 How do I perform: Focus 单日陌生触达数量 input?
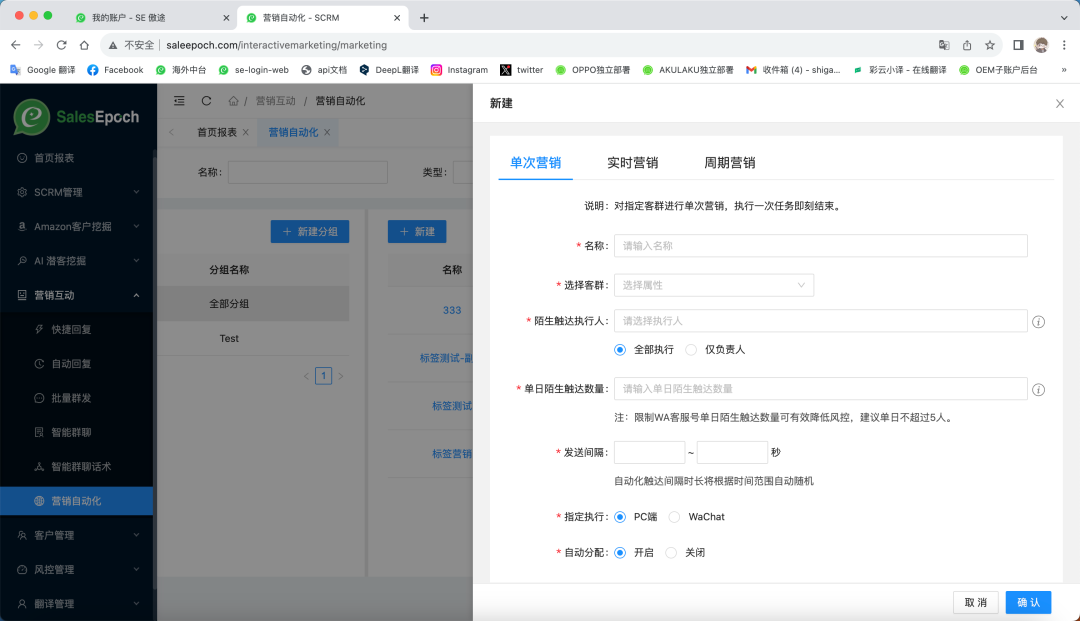coord(821,389)
